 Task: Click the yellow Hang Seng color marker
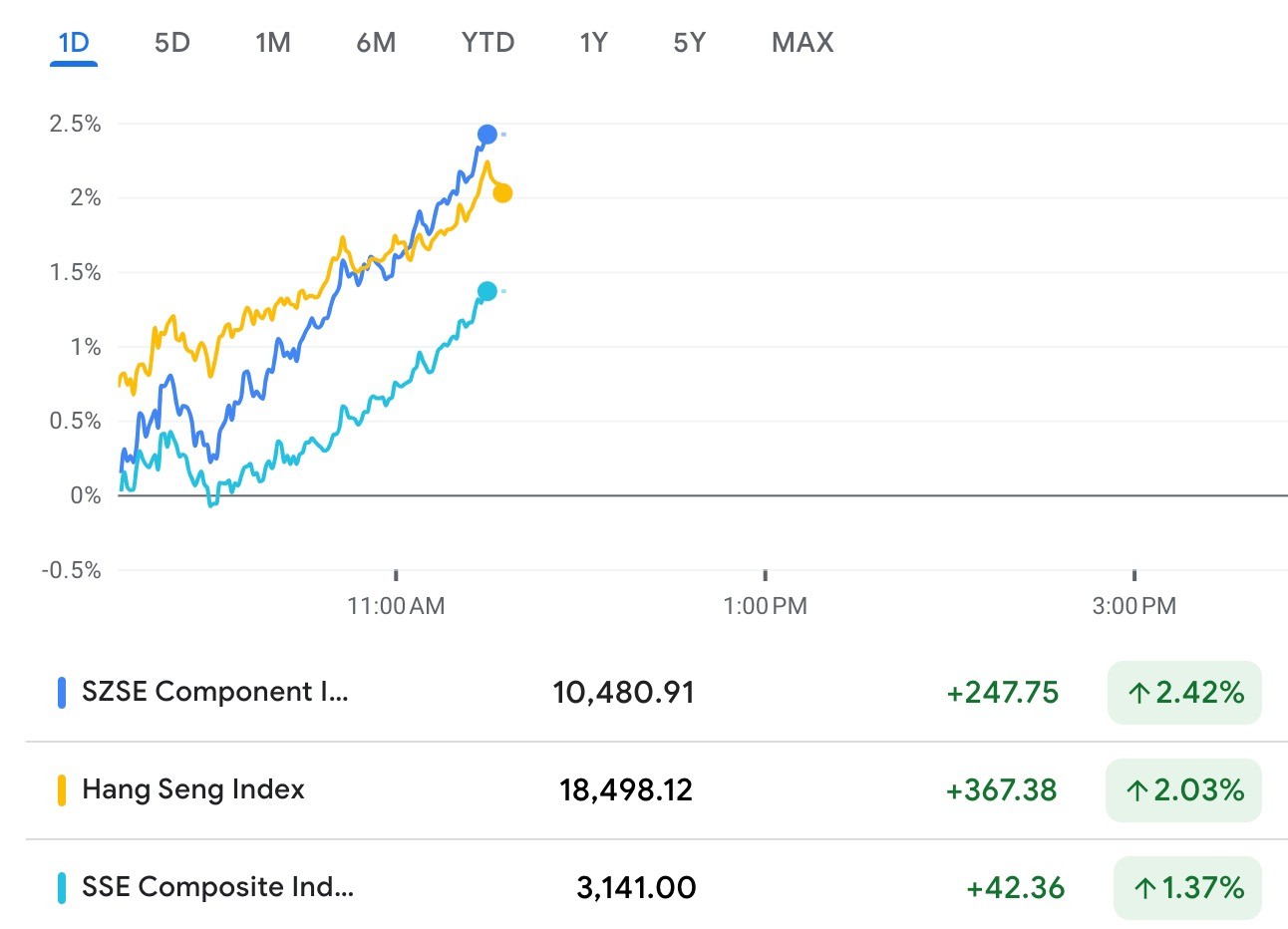62,790
